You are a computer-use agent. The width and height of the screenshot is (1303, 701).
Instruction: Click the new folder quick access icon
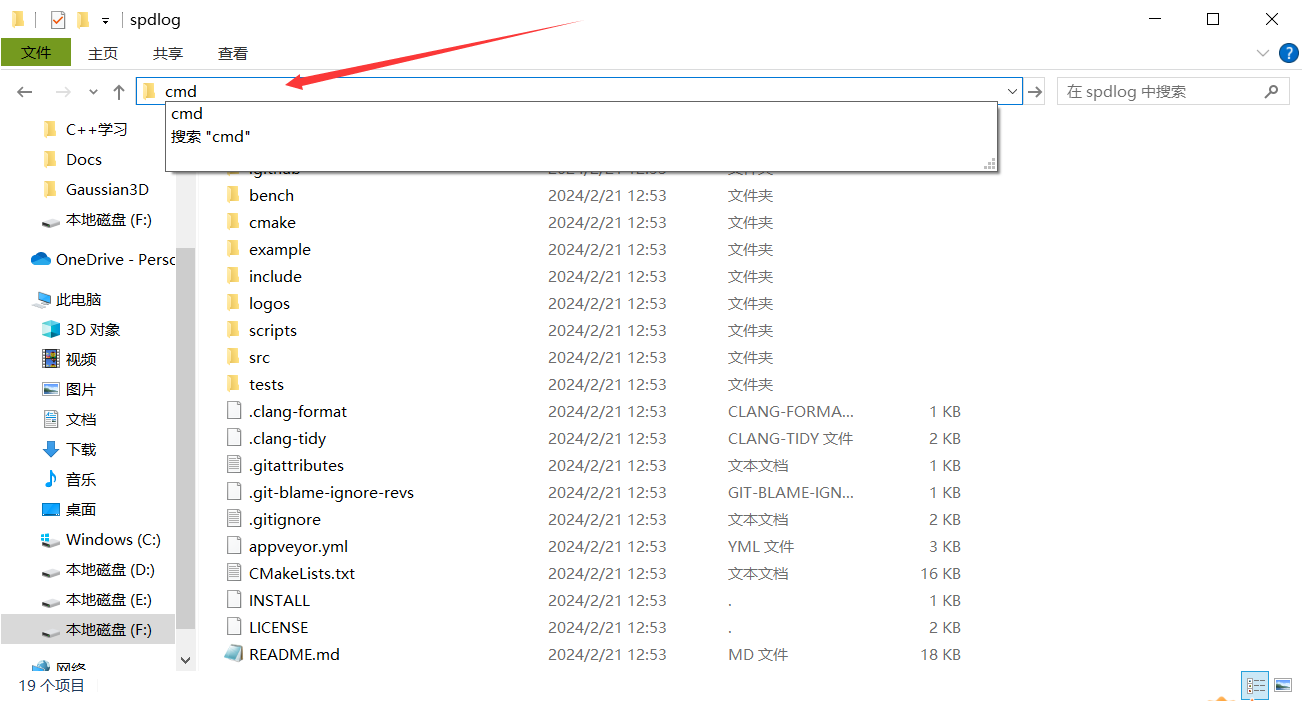(x=83, y=19)
